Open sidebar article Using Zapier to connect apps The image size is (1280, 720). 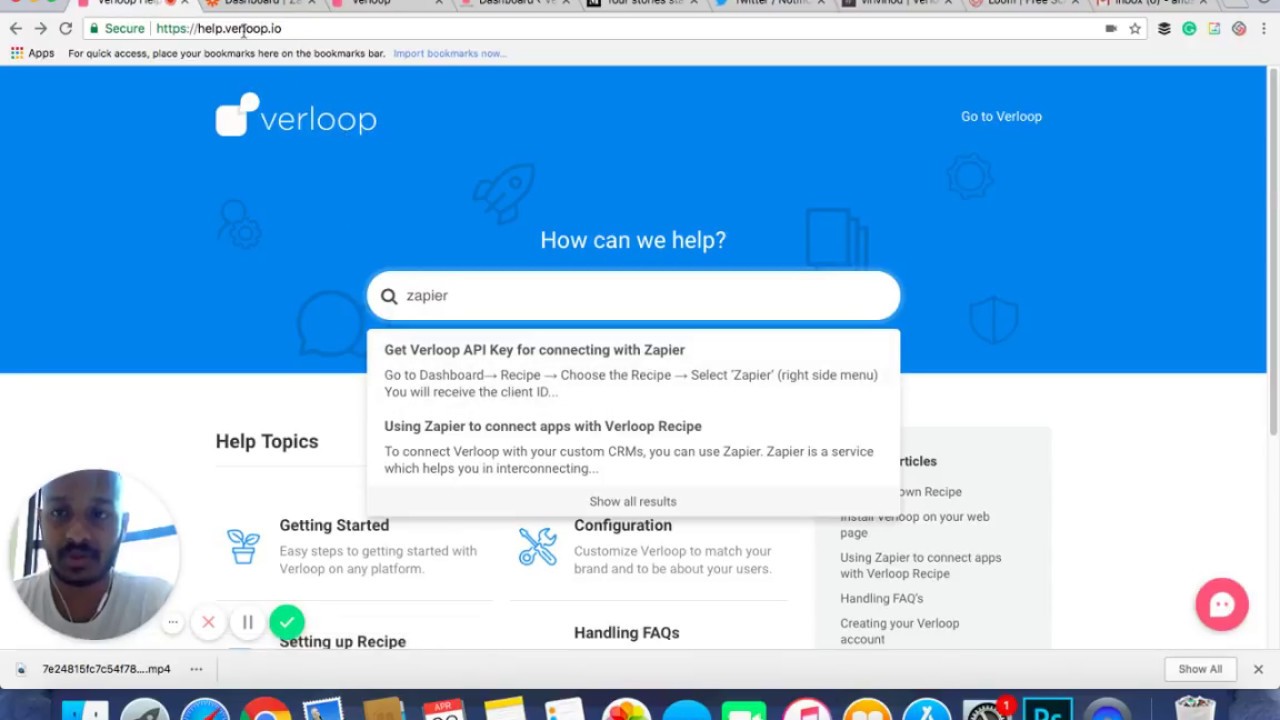click(x=921, y=565)
